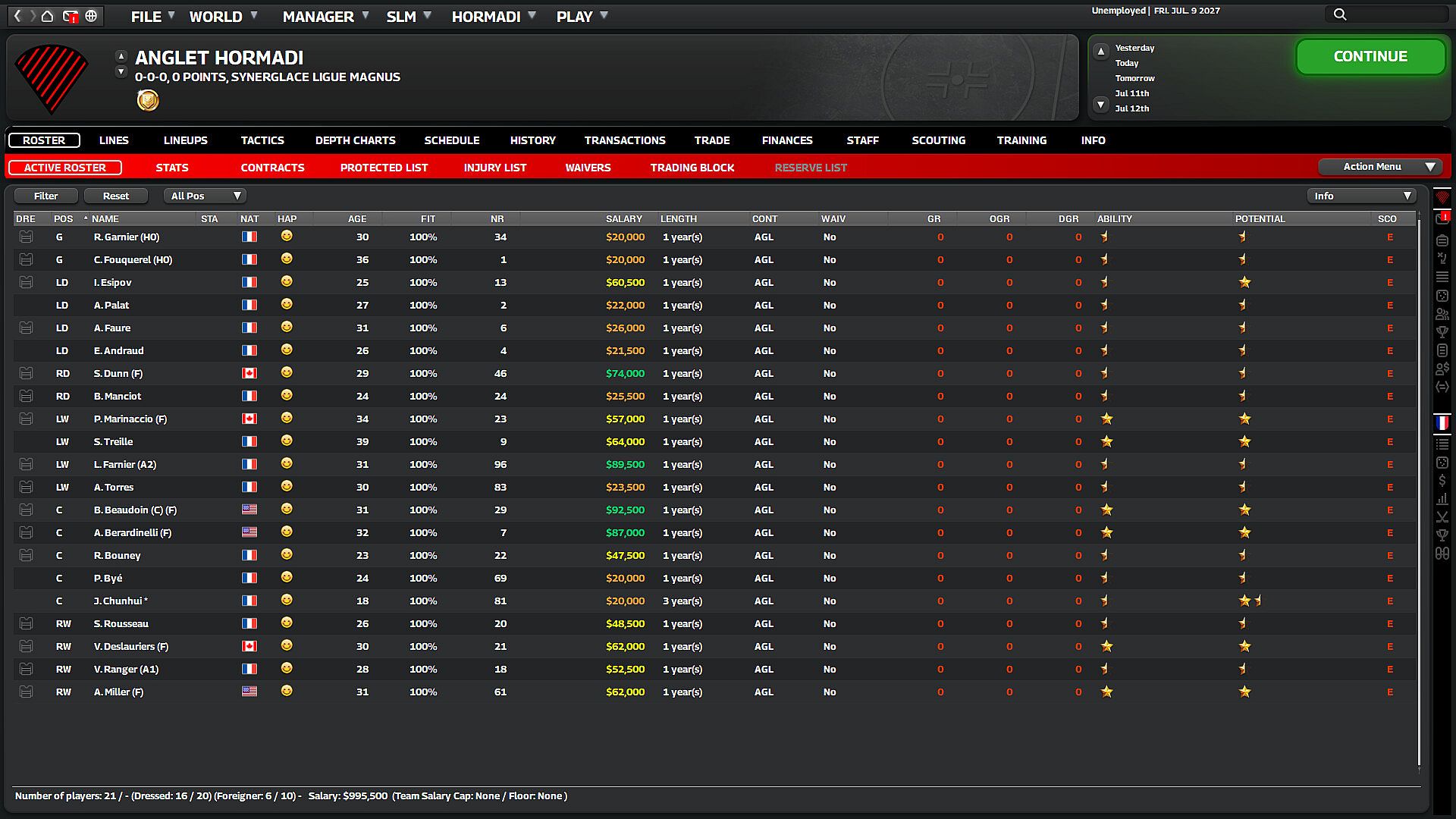This screenshot has height=819, width=1456.
Task: Open the mail inbox with alert badge
Action: [70, 16]
